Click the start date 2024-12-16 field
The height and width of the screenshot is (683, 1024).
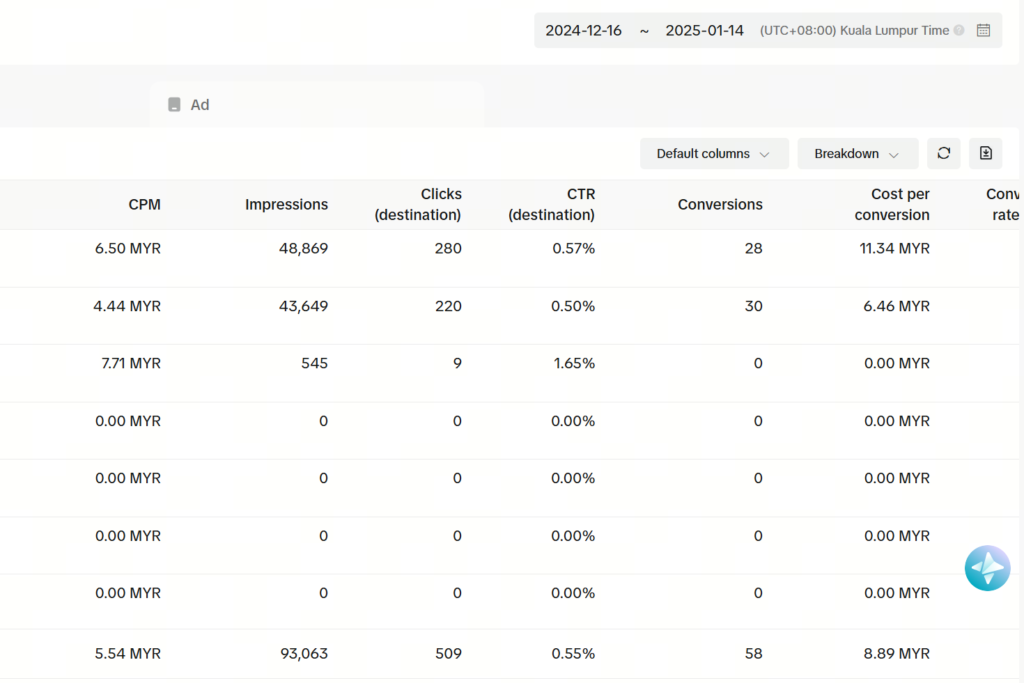[583, 30]
